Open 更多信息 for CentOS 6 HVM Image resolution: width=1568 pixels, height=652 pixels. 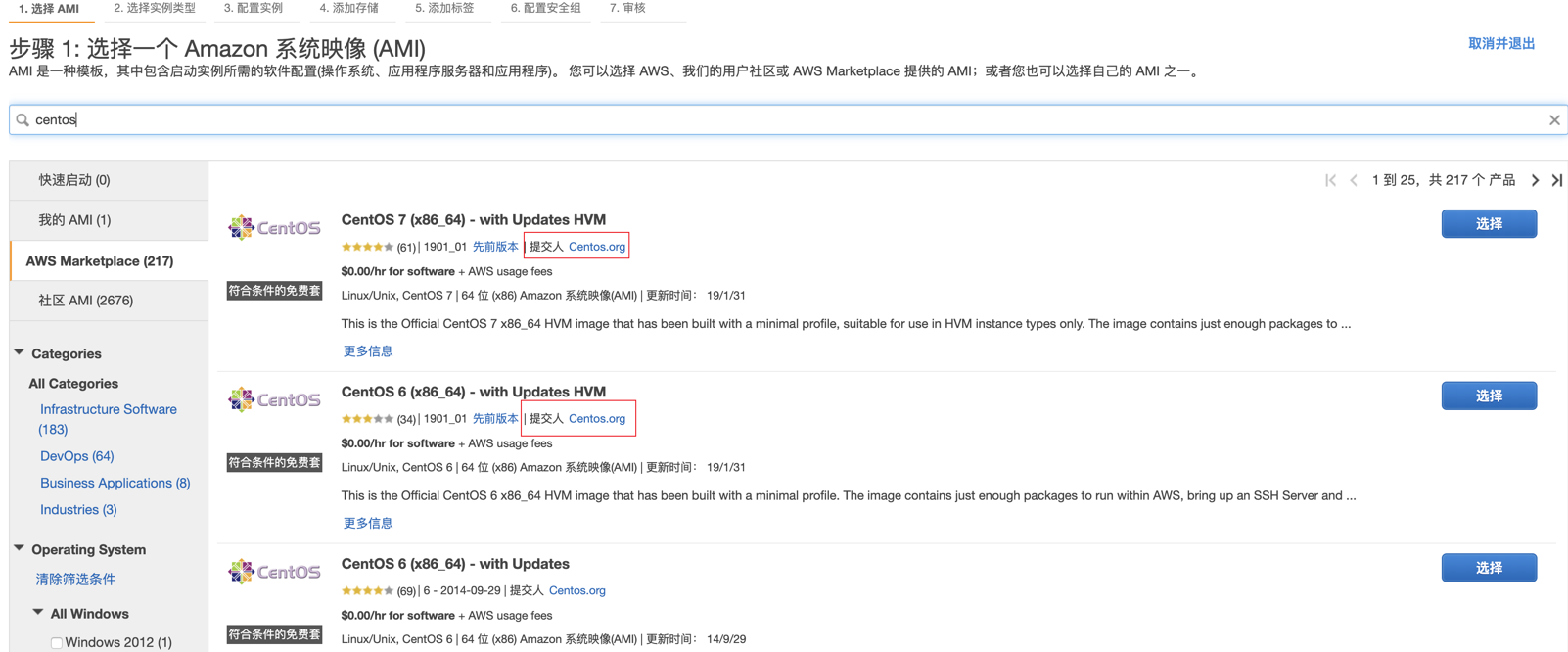[x=368, y=524]
